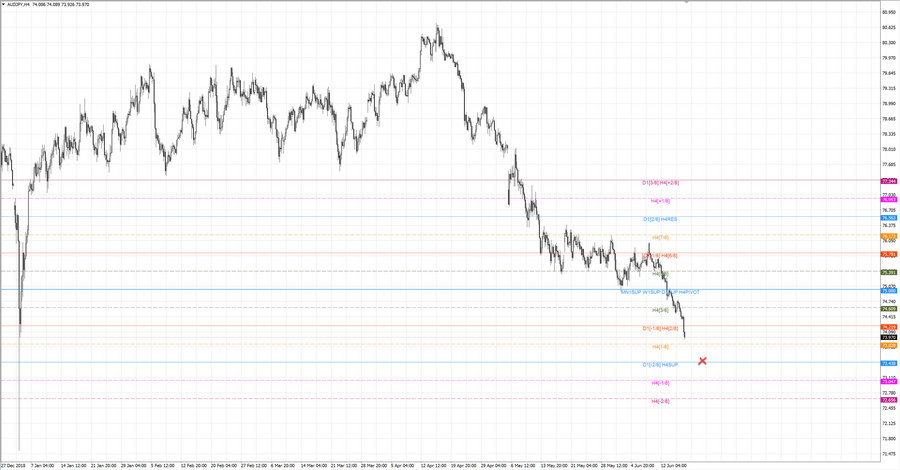Click the 7 Jan 04:00 time label
The image size is (900, 470).
coord(42,465)
